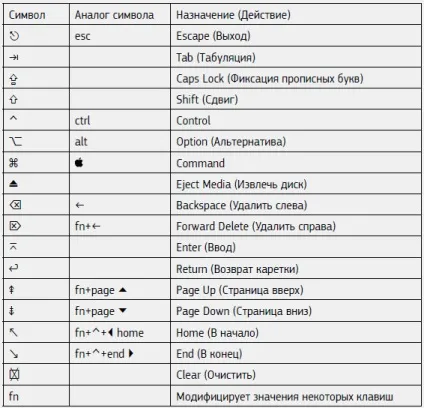Select the 'Назначение (Действие)' header cell
The width and height of the screenshot is (424, 408).
(x=233, y=15)
